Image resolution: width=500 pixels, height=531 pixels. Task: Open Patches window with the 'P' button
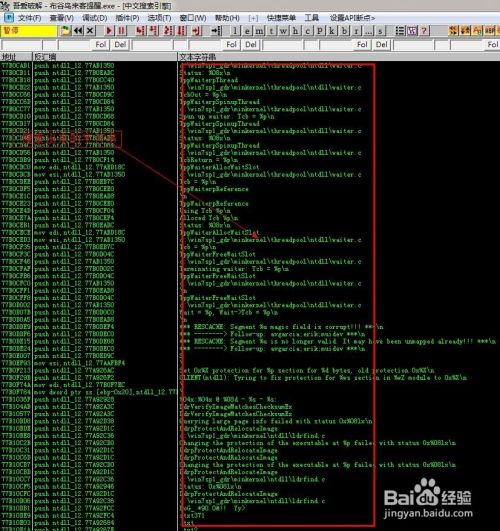pos(320,31)
